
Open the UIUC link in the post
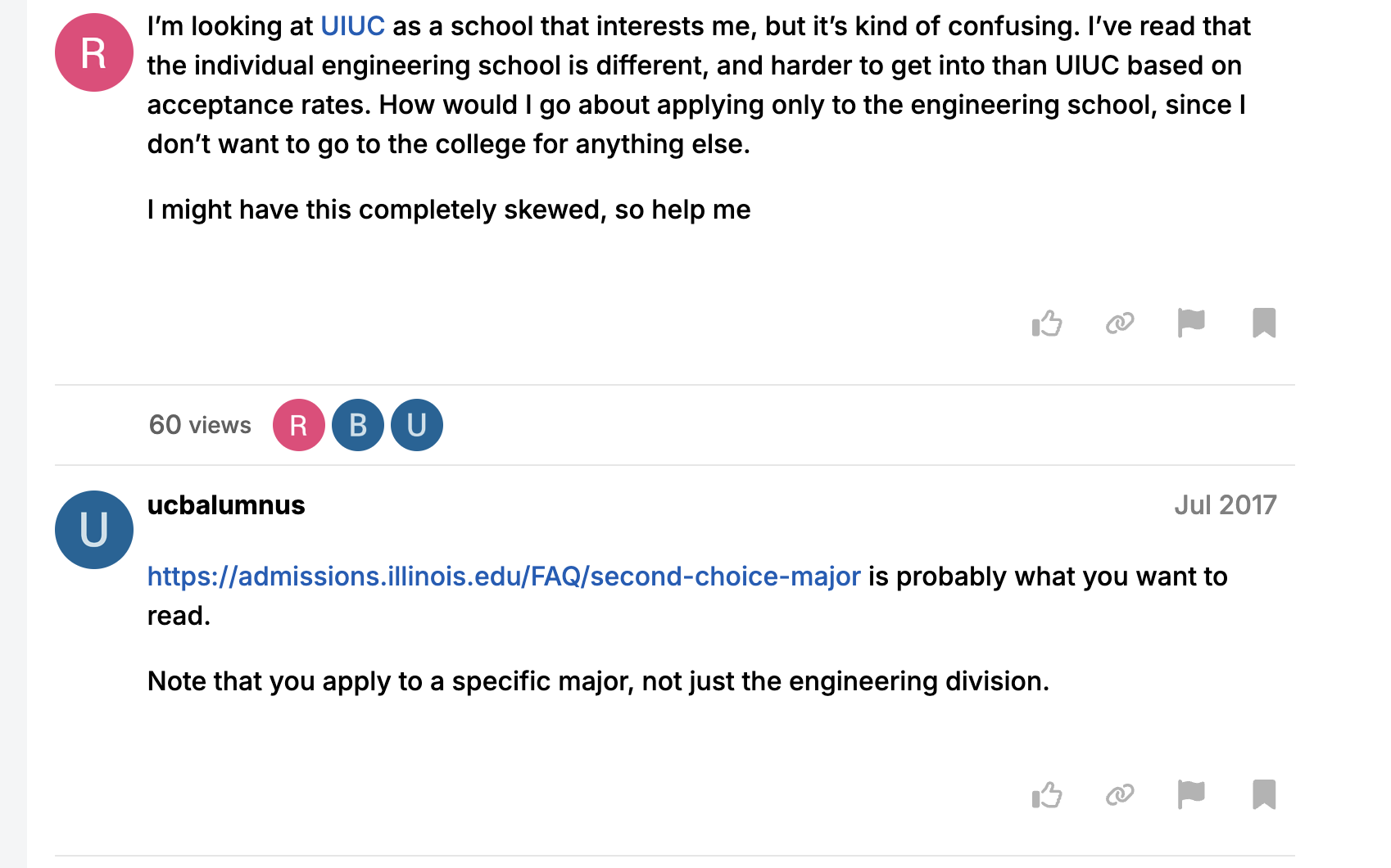pyautogui.click(x=352, y=26)
